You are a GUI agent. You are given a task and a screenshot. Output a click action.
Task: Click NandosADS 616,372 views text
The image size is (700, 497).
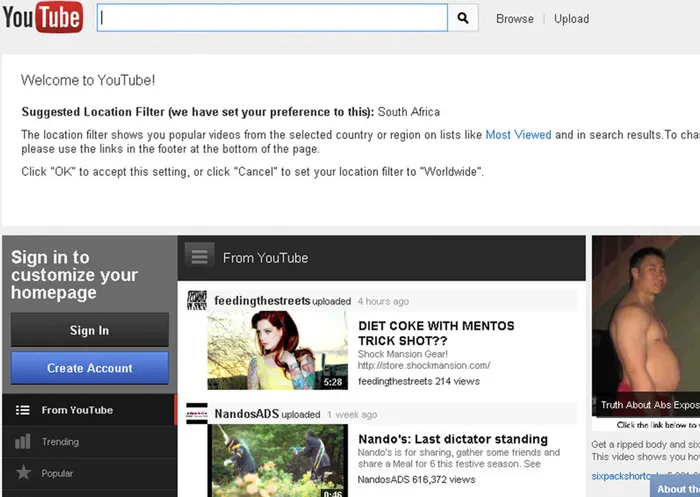pyautogui.click(x=417, y=480)
